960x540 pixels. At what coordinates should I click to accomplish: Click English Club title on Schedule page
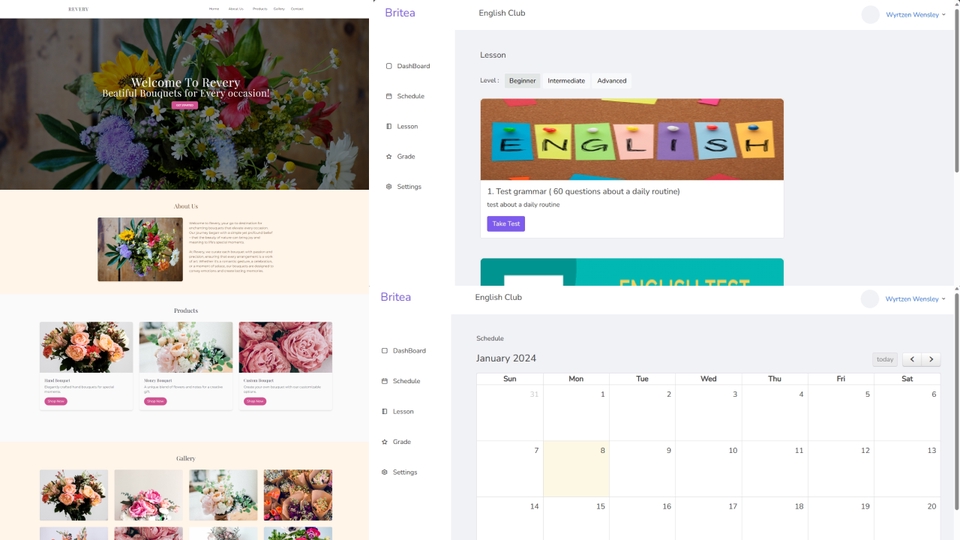click(x=498, y=297)
